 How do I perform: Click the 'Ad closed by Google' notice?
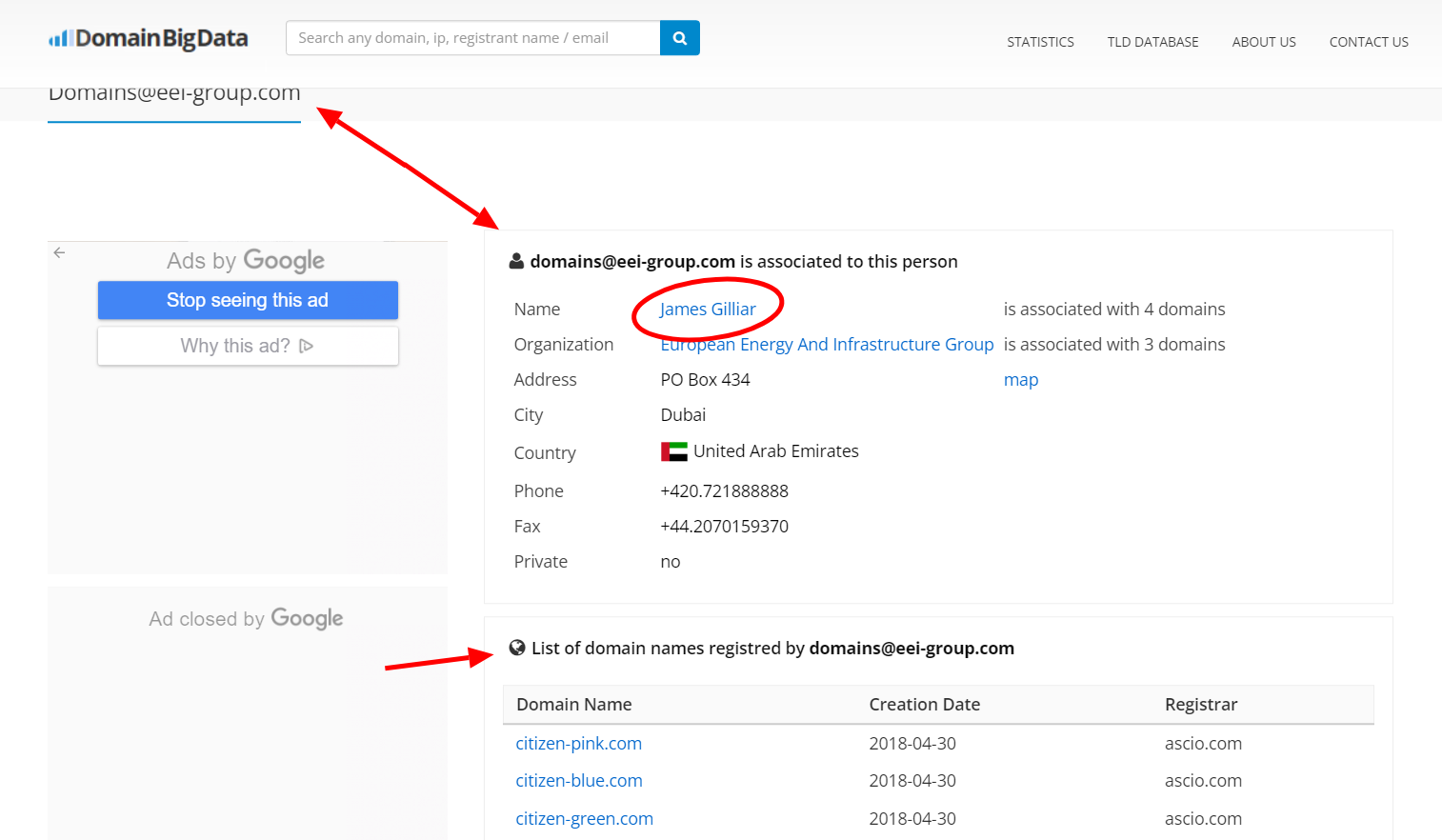[x=246, y=618]
